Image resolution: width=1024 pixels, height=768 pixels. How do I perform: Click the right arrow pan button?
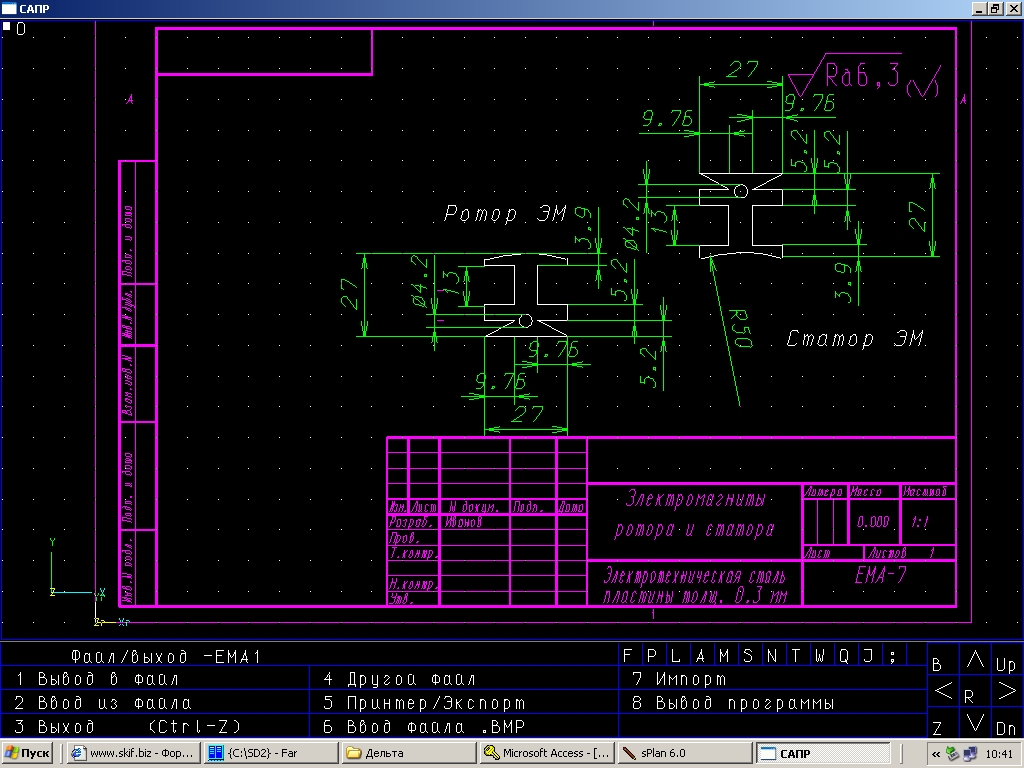coord(1006,691)
